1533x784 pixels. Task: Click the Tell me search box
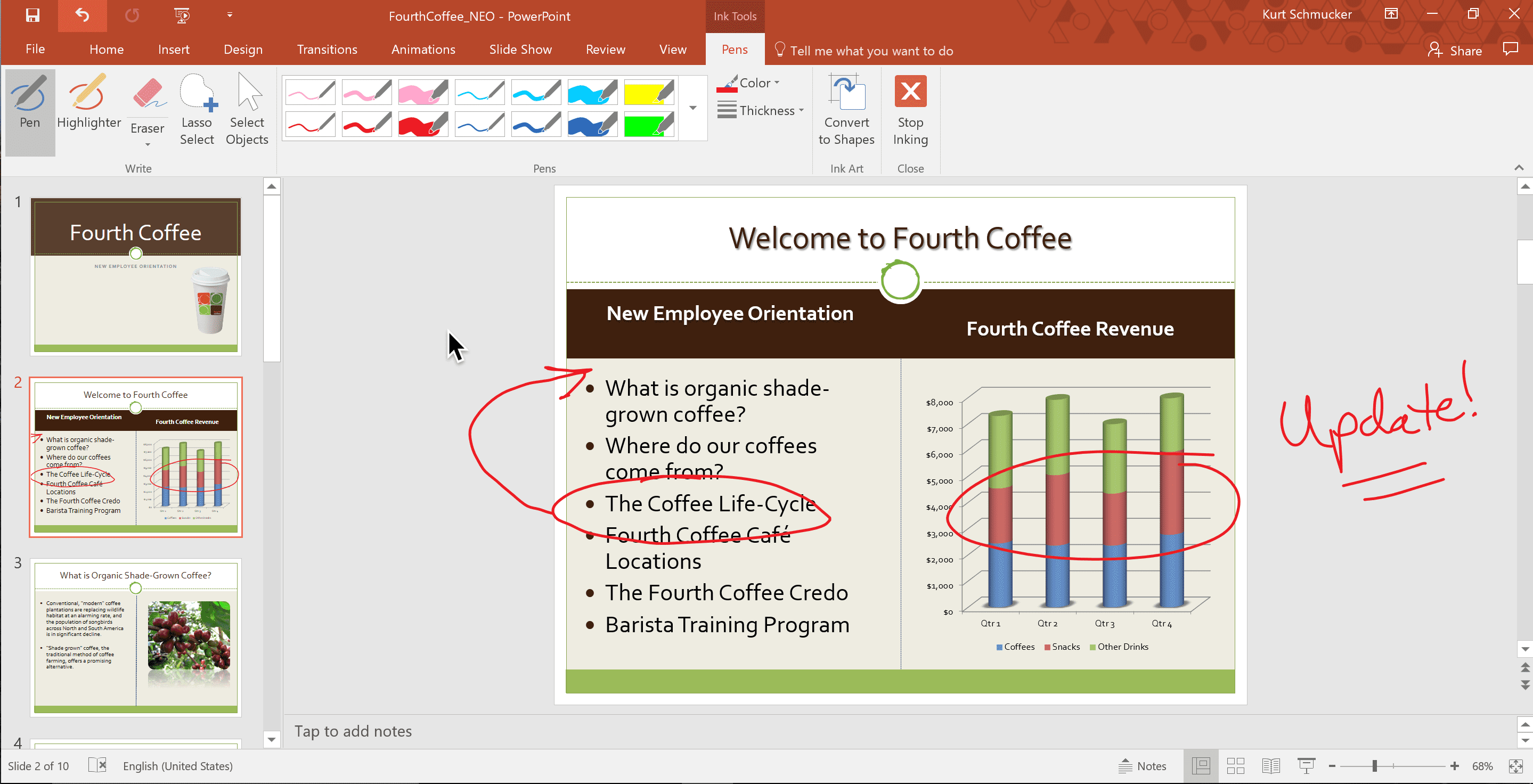pos(864,51)
